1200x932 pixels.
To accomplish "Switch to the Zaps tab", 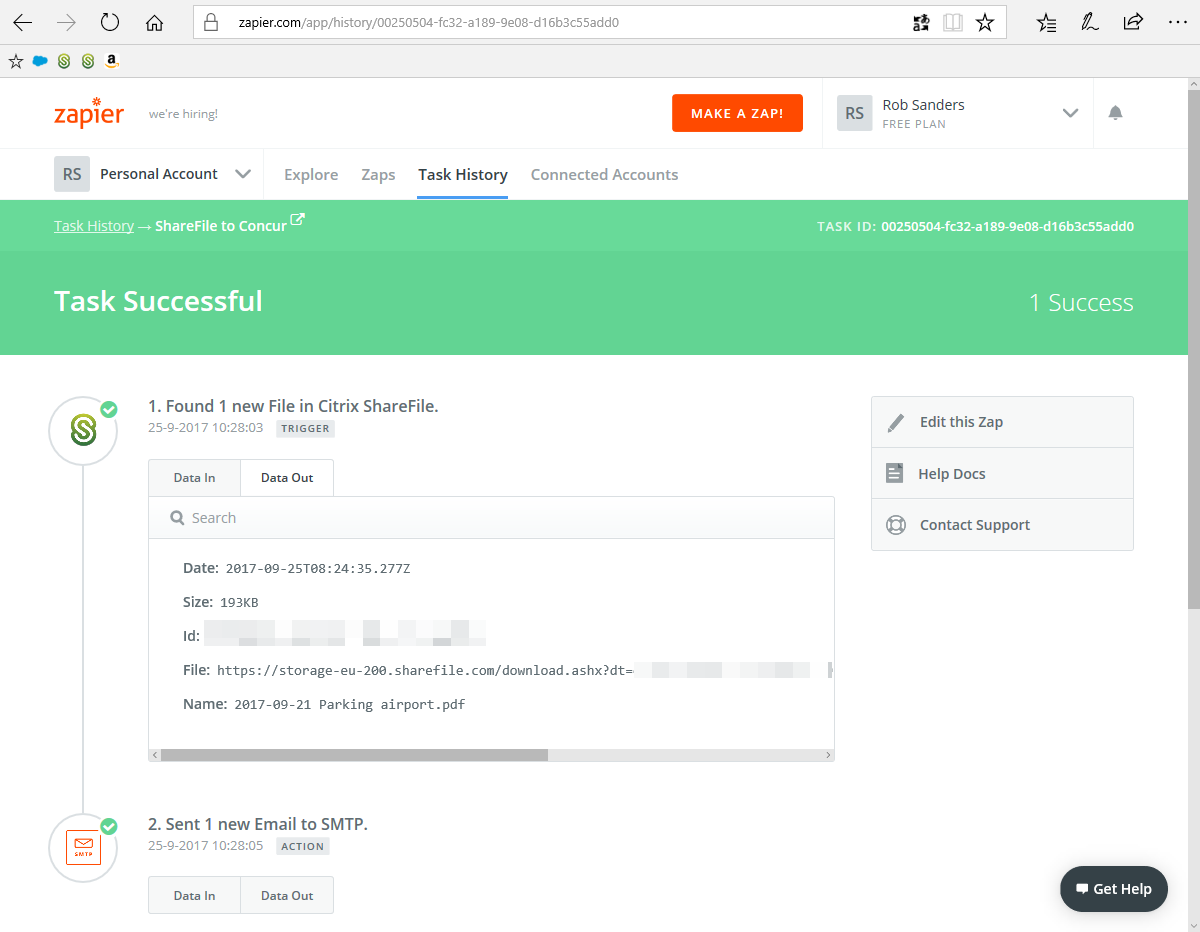I will (378, 174).
